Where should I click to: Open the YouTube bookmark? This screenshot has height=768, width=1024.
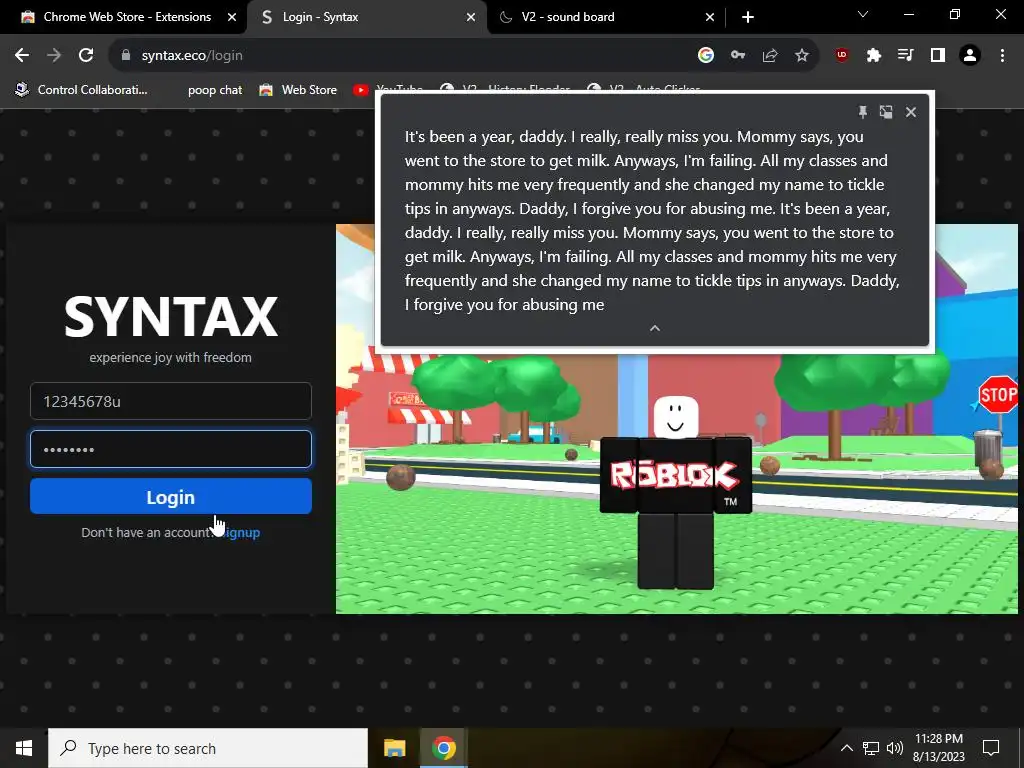pos(388,89)
